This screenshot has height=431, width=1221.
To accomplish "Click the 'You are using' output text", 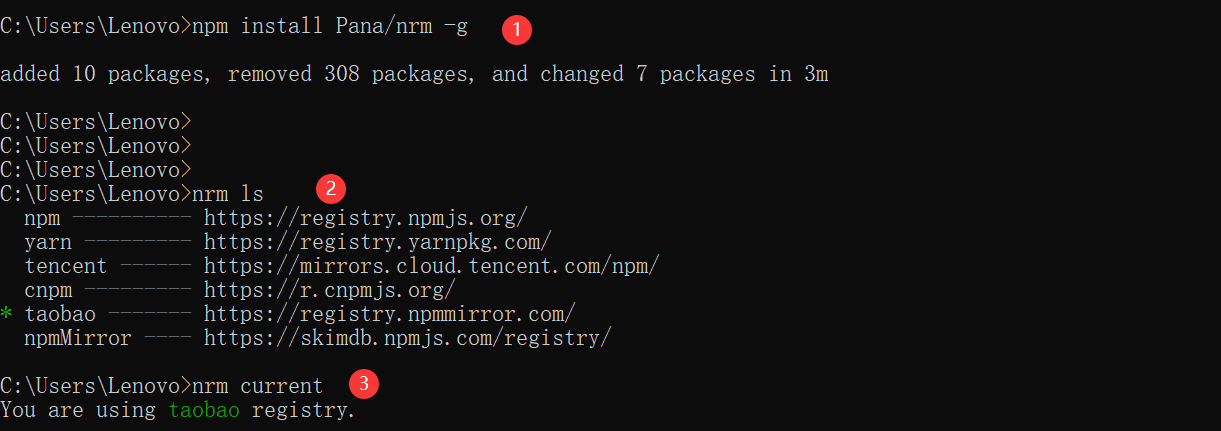I will click(78, 410).
